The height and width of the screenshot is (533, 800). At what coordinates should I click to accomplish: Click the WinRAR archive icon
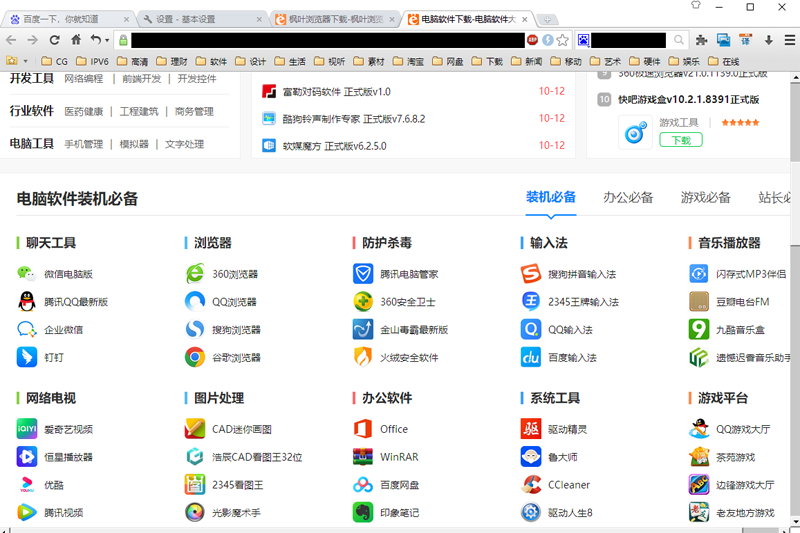(362, 456)
